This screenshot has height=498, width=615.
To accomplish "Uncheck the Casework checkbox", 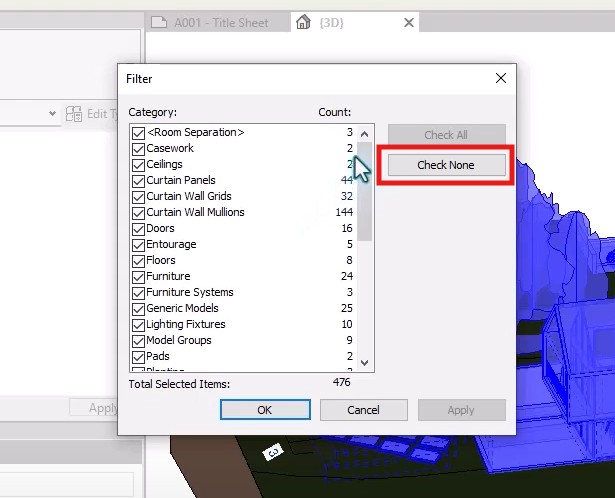I will point(138,148).
